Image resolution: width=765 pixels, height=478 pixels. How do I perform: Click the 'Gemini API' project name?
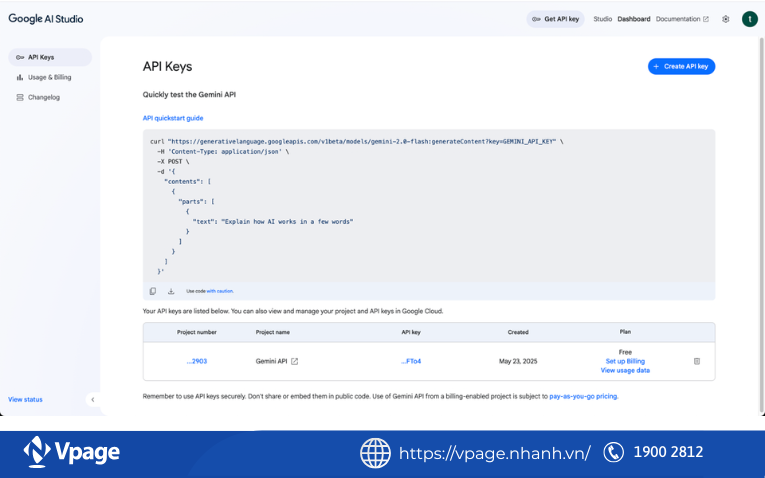coord(271,361)
